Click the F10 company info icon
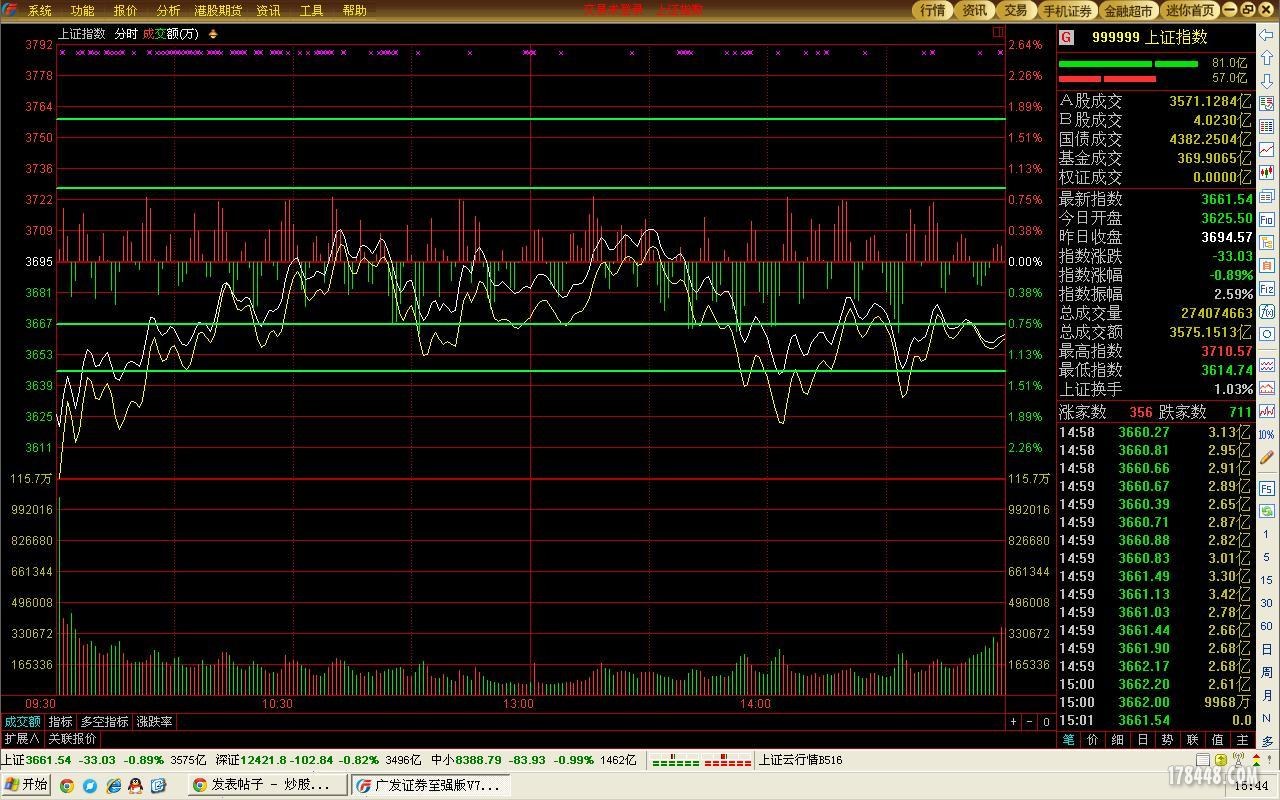 (x=1266, y=220)
